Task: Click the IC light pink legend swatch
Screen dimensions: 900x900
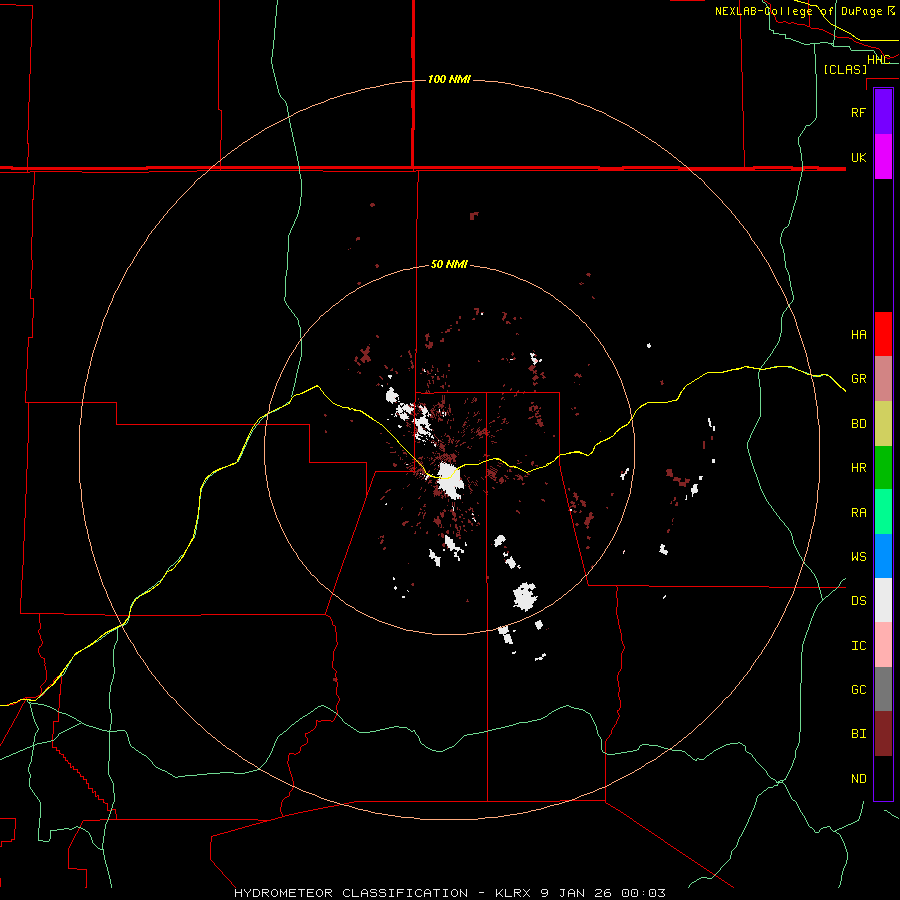Action: point(883,645)
